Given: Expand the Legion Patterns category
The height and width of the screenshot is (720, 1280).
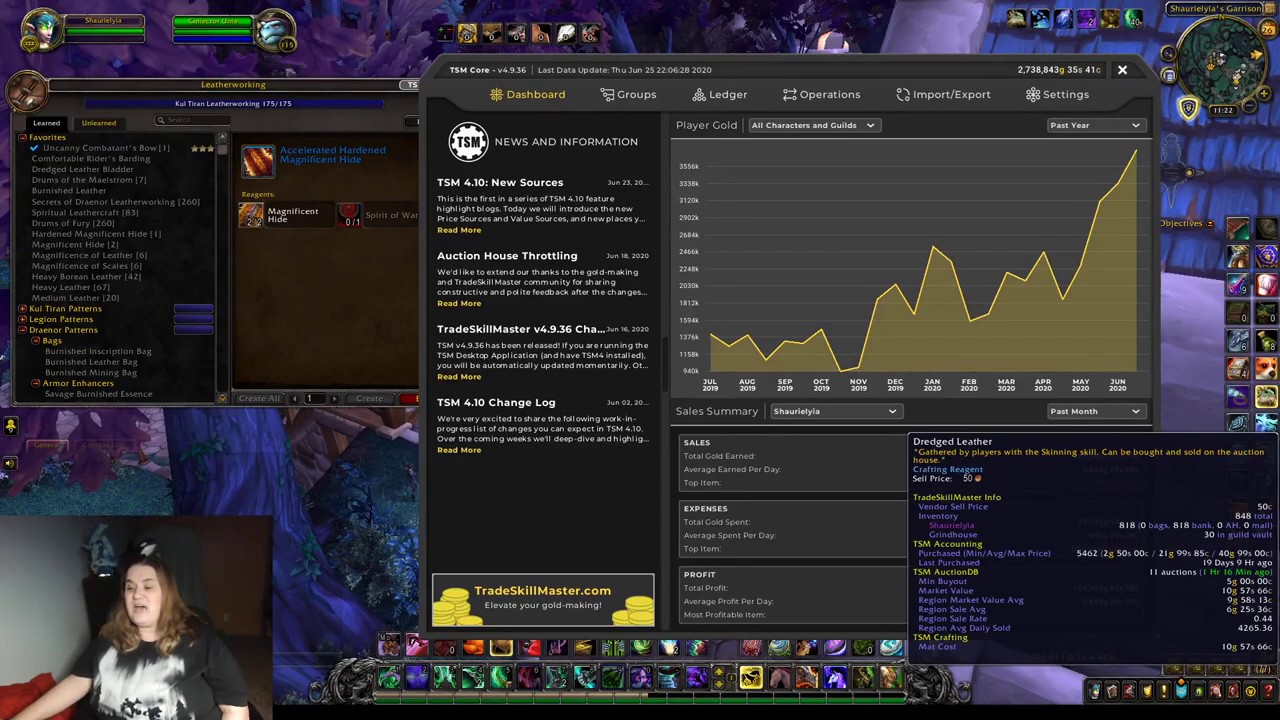Looking at the screenshot, I should tap(21, 319).
